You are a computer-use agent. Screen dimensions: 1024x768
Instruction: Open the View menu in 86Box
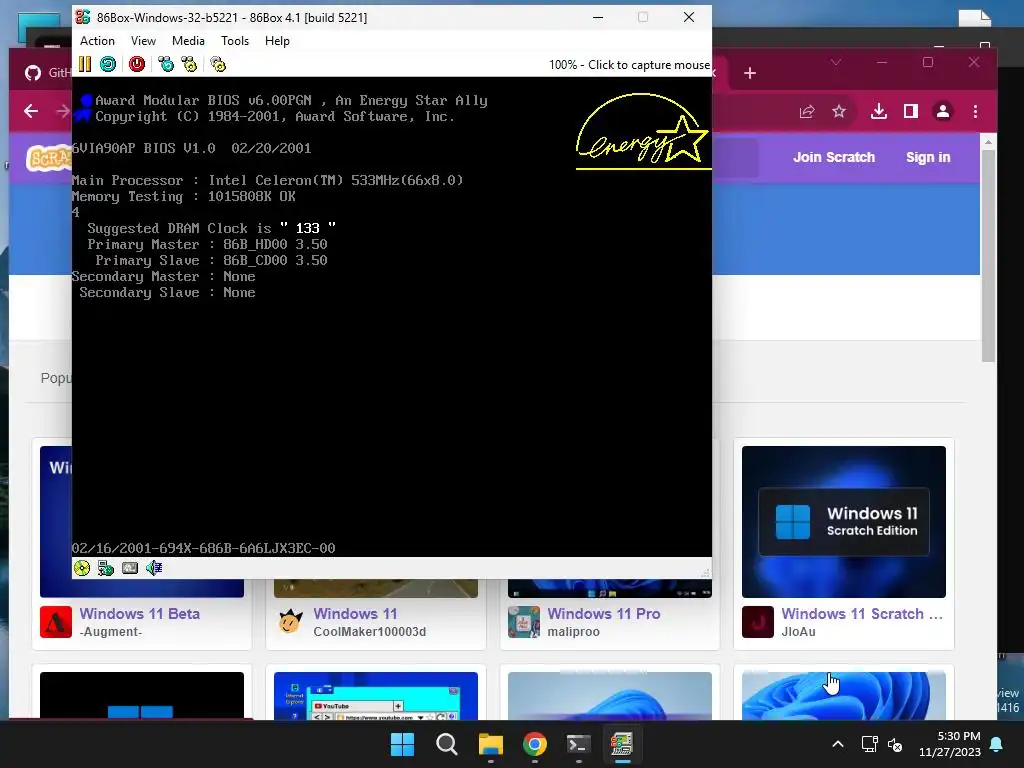point(143,40)
